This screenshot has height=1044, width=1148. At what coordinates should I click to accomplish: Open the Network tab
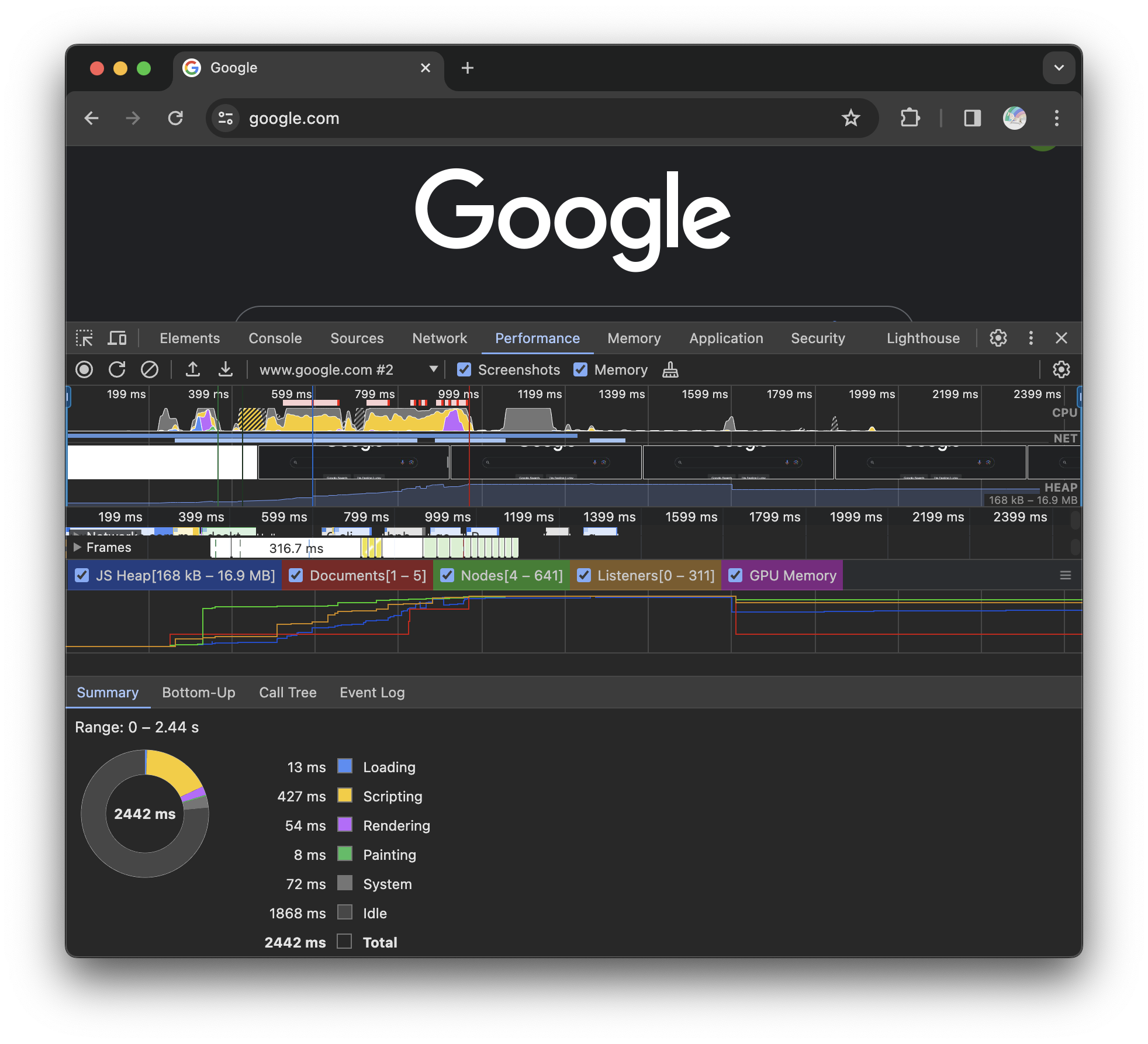tap(440, 338)
